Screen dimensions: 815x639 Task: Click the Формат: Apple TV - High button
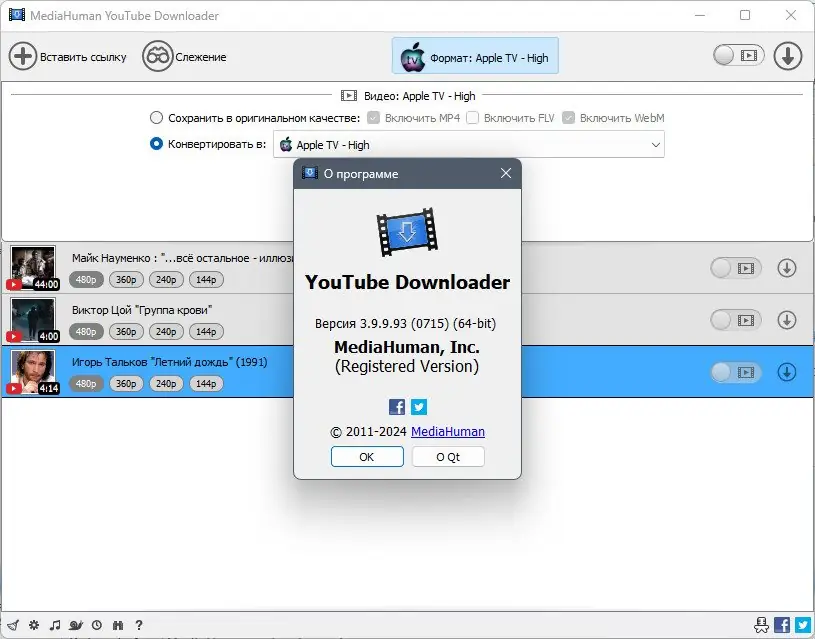click(x=475, y=56)
